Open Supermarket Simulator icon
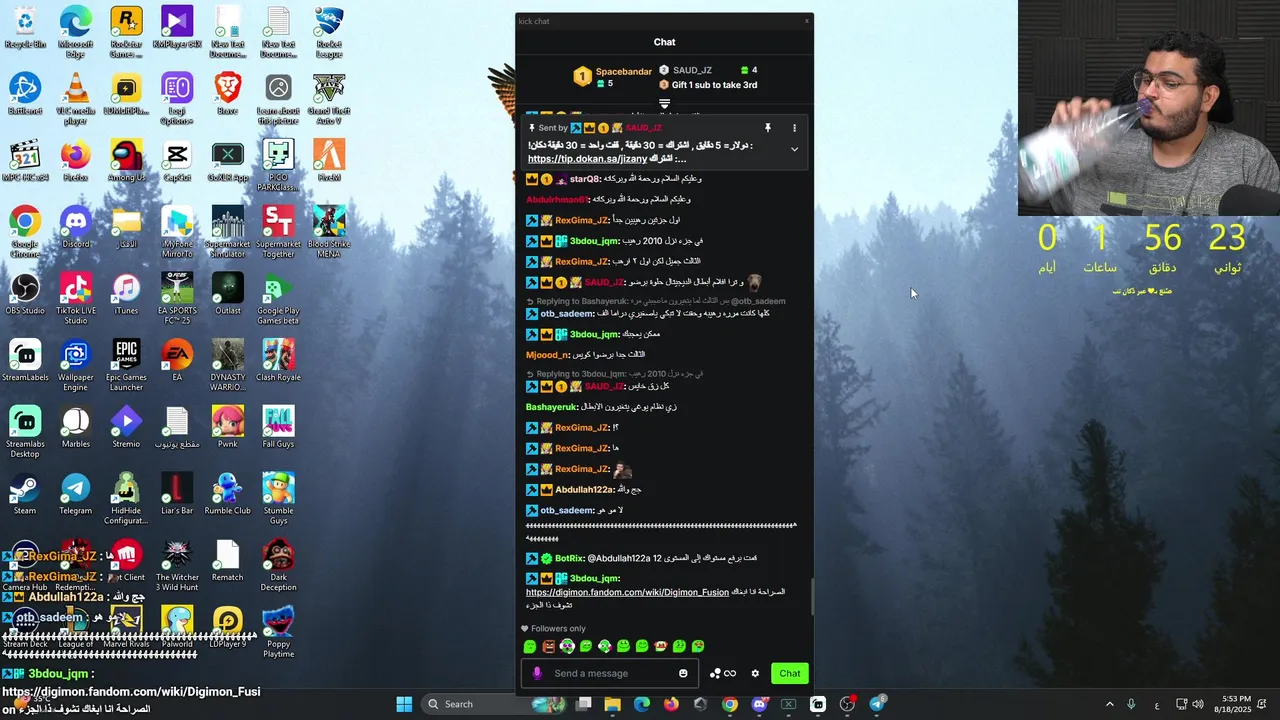Image resolution: width=1280 pixels, height=720 pixels. [x=228, y=232]
